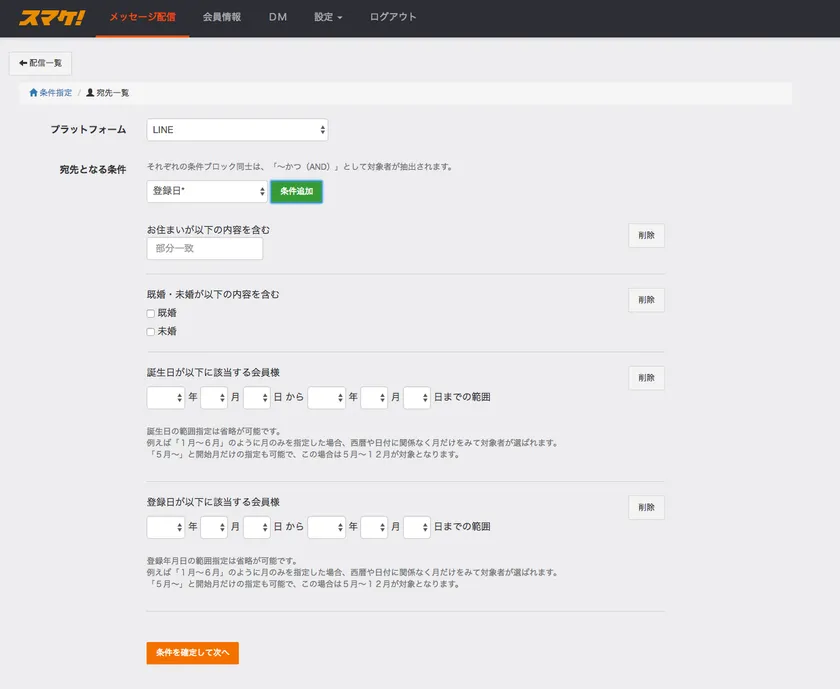Click the user icon beside 宛先一覧
Image resolution: width=840 pixels, height=689 pixels.
pyautogui.click(x=91, y=93)
